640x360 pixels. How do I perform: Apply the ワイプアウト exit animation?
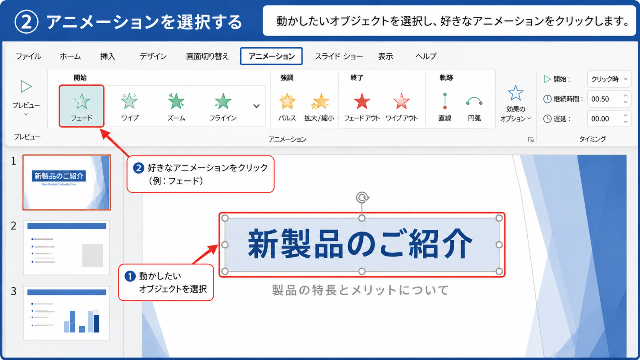[402, 107]
